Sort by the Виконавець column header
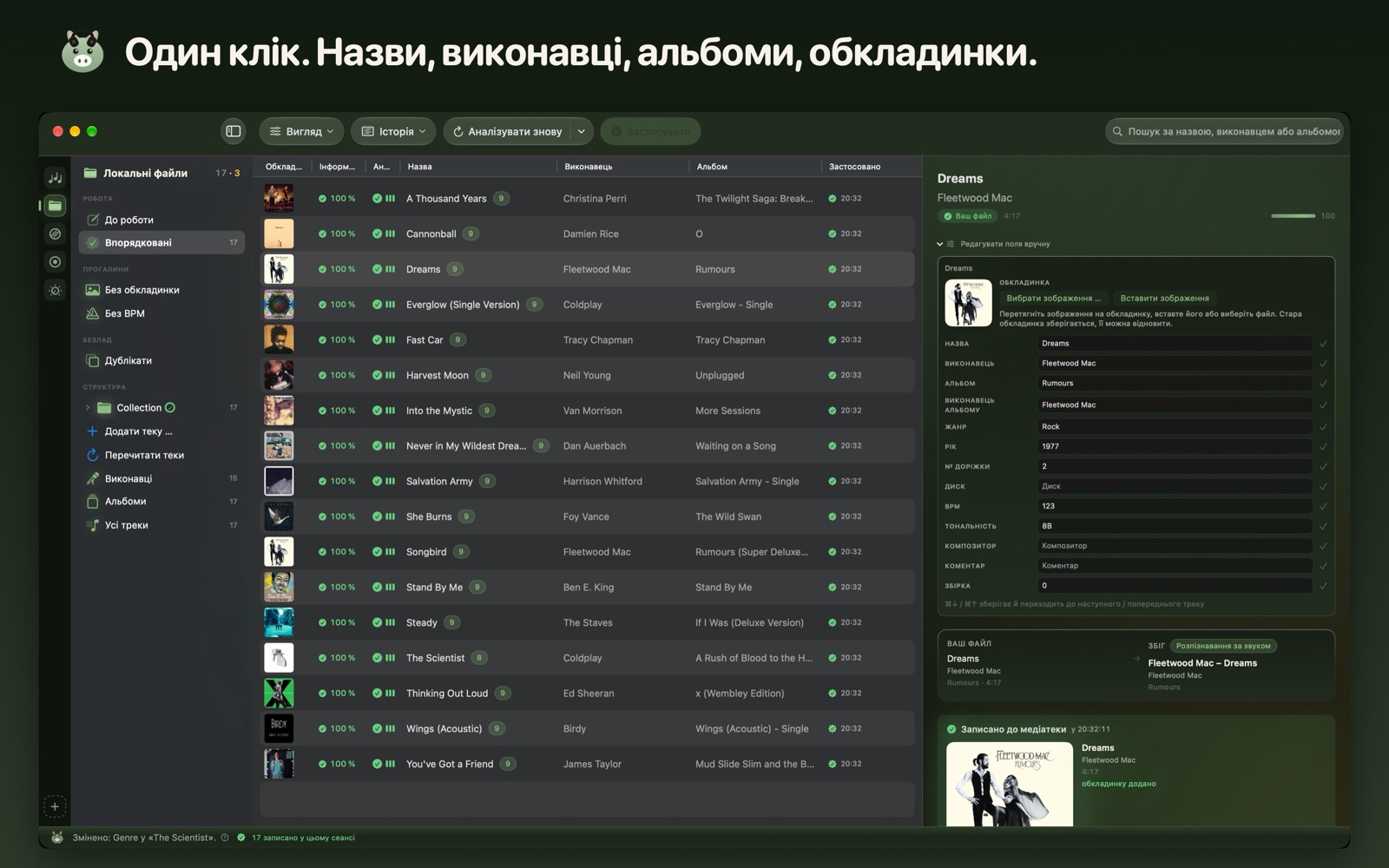This screenshot has width=1389, height=868. point(588,167)
